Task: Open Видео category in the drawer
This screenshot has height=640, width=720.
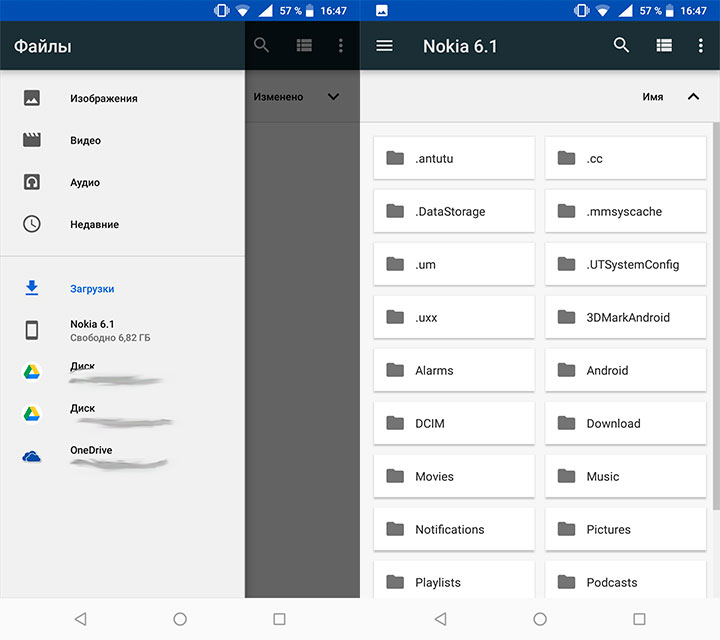Action: 85,141
